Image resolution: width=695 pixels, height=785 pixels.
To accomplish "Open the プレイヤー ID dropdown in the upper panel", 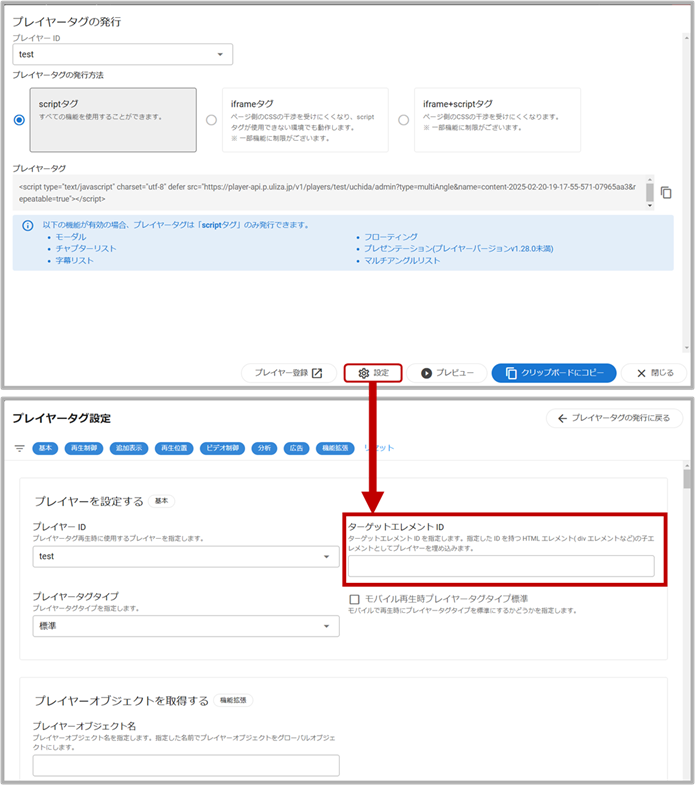I will [x=123, y=54].
